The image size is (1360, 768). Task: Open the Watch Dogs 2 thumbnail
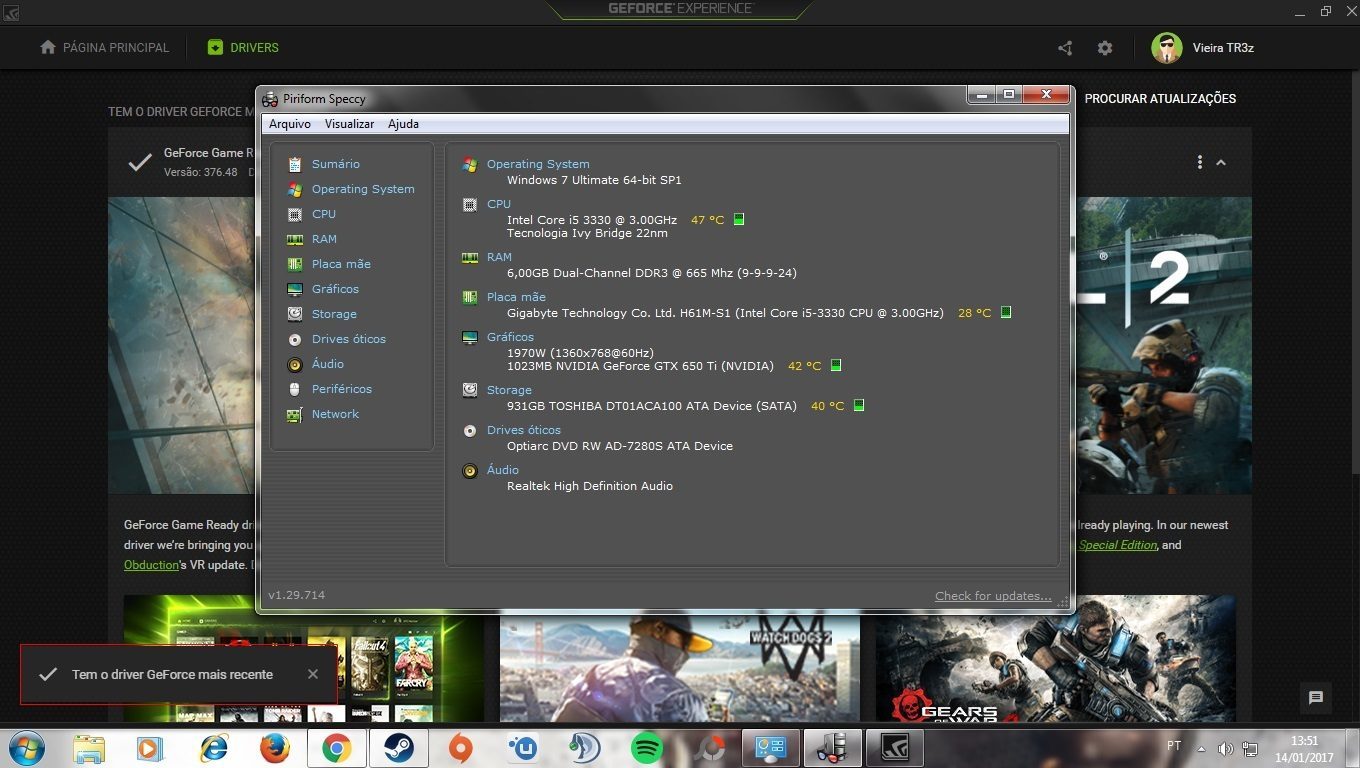pyautogui.click(x=679, y=669)
